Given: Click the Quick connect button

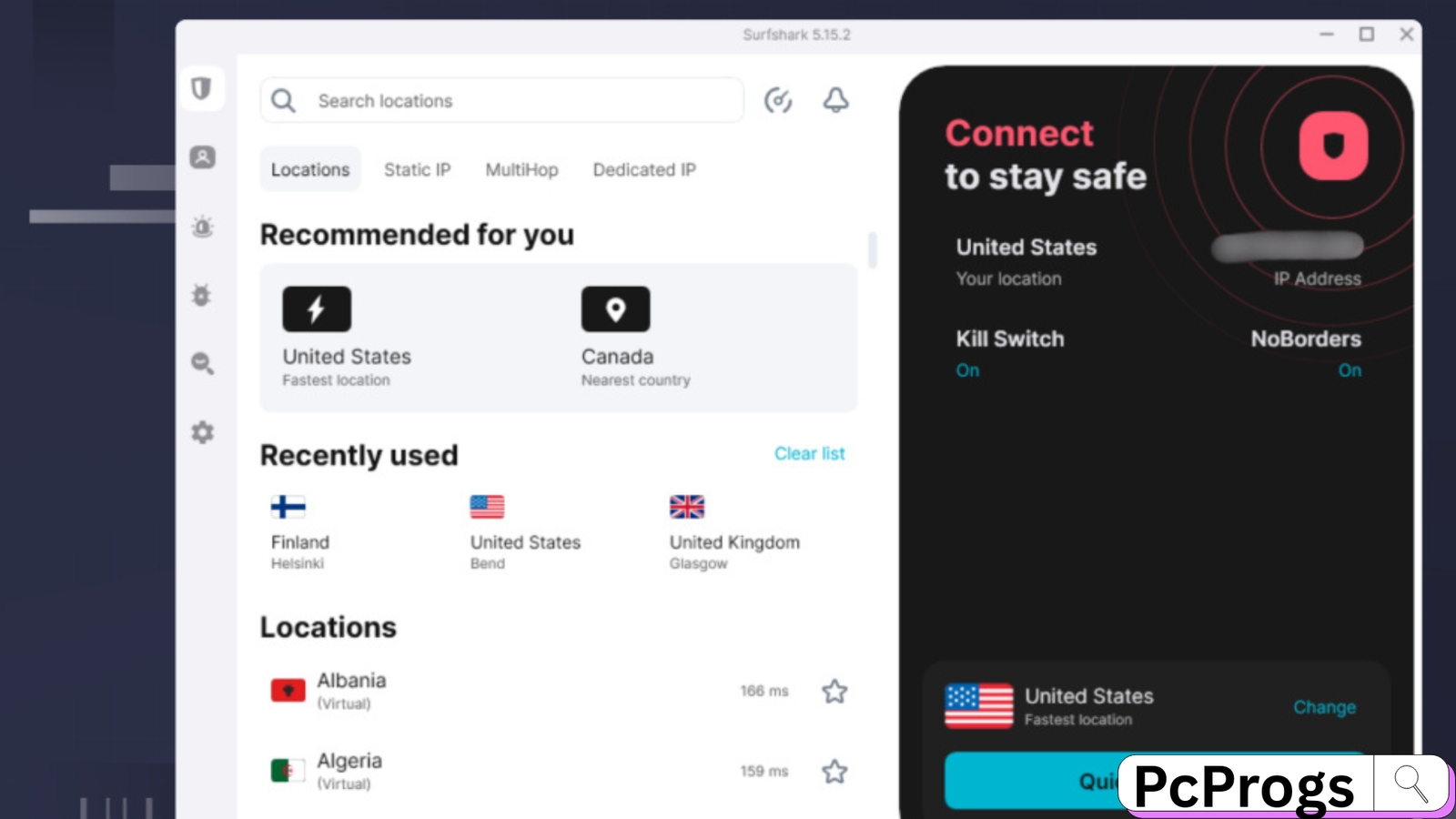Looking at the screenshot, I should coord(1156,781).
